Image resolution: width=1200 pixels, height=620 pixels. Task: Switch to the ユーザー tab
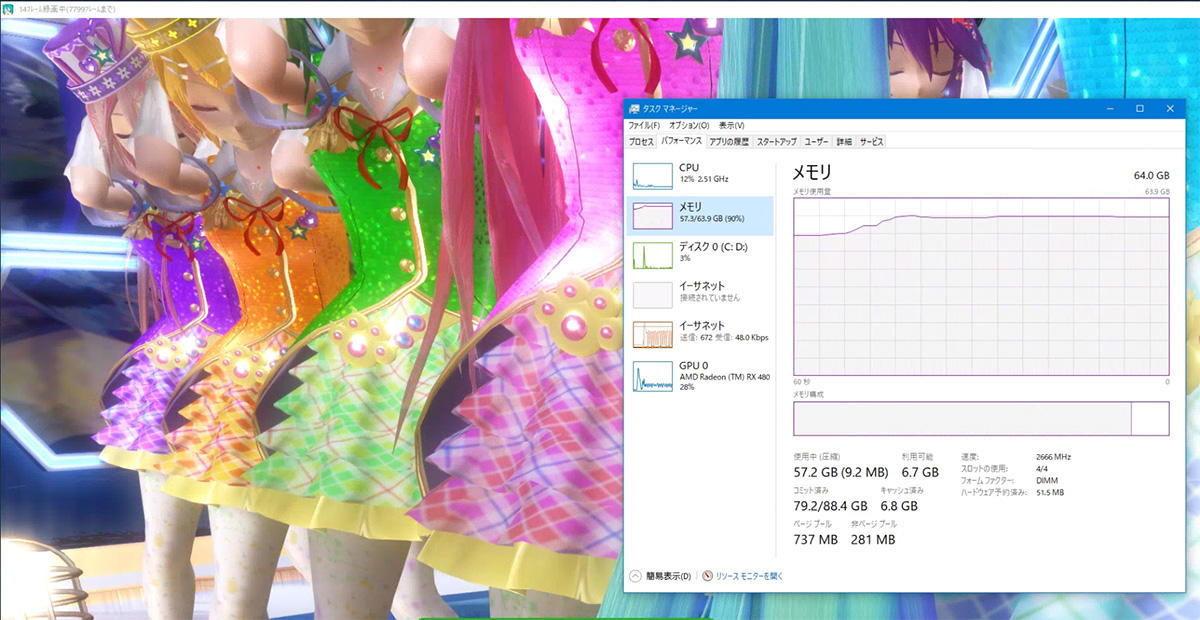click(x=816, y=142)
